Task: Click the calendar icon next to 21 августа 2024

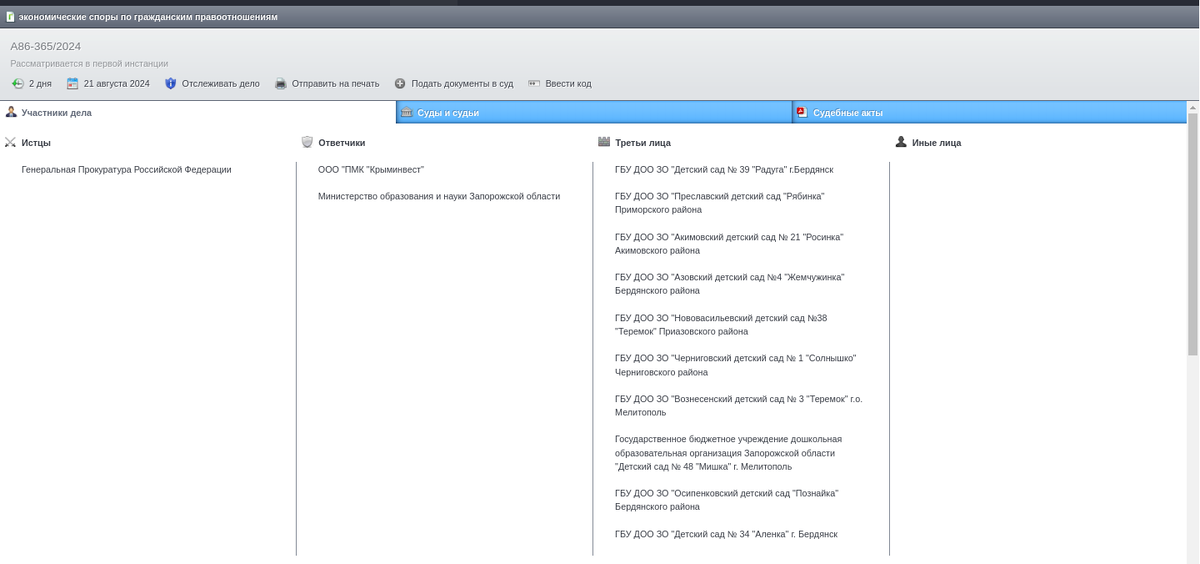Action: [72, 84]
